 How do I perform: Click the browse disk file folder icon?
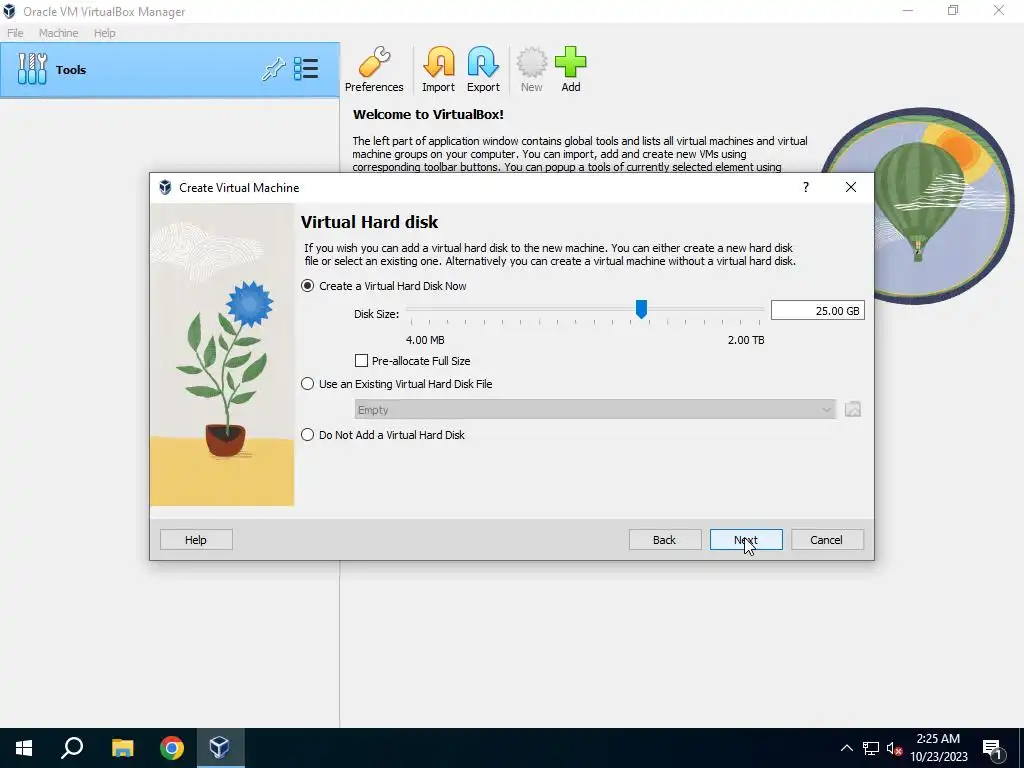tap(852, 409)
